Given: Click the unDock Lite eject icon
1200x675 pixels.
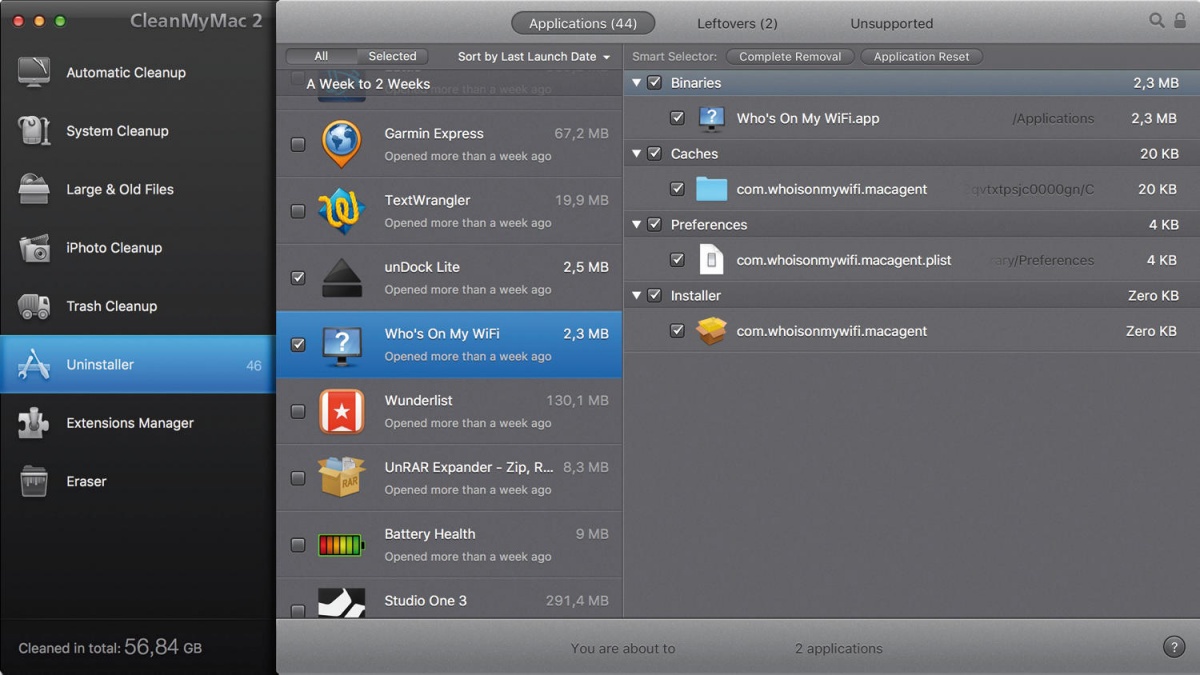Looking at the screenshot, I should 341,278.
